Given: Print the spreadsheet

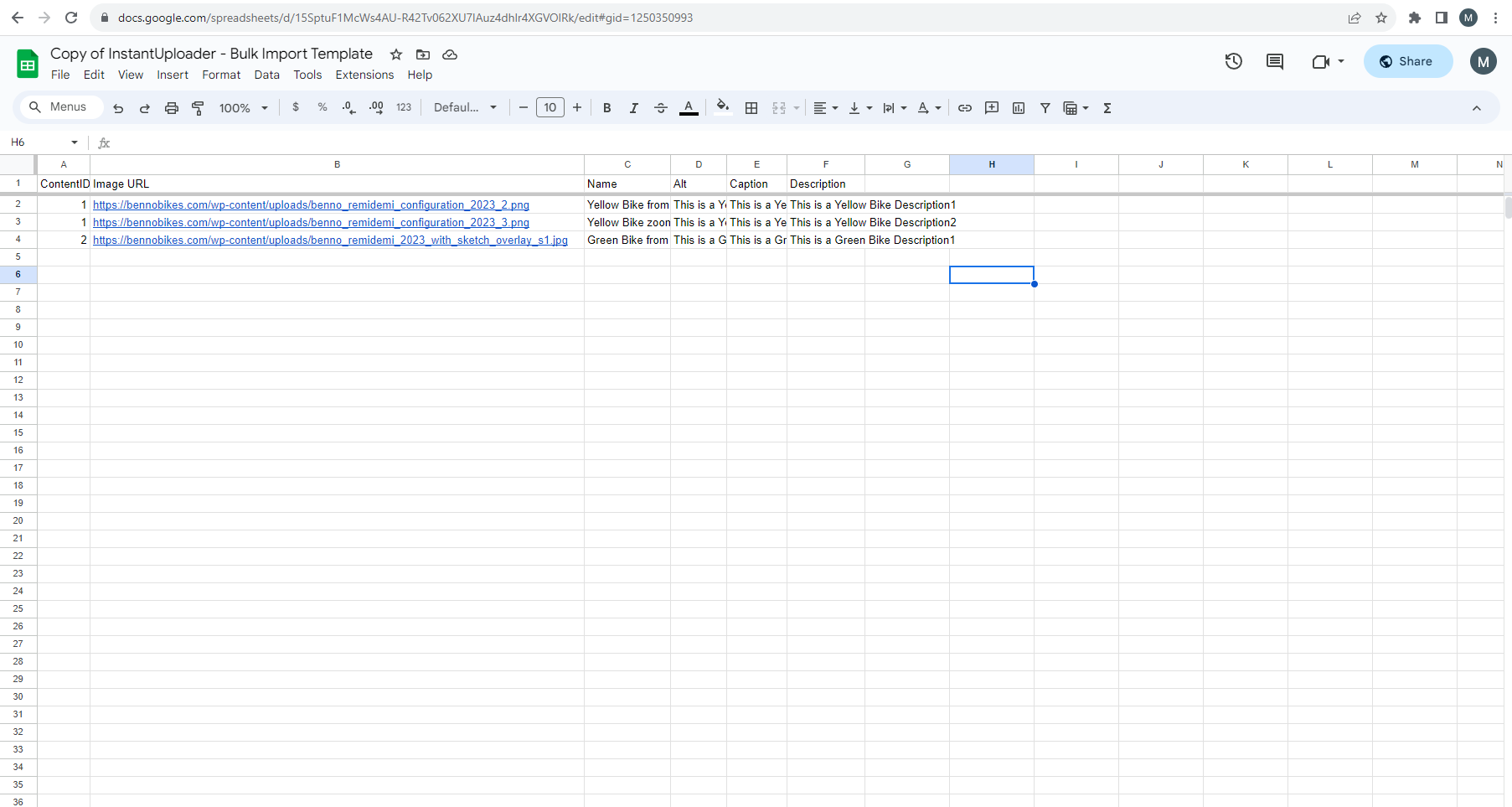Looking at the screenshot, I should pyautogui.click(x=172, y=108).
